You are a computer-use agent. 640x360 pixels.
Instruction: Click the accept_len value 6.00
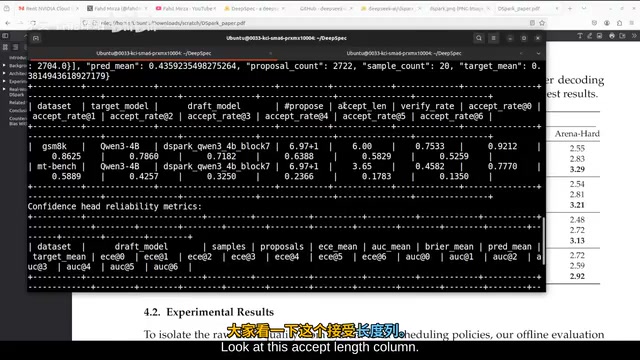tap(362, 146)
